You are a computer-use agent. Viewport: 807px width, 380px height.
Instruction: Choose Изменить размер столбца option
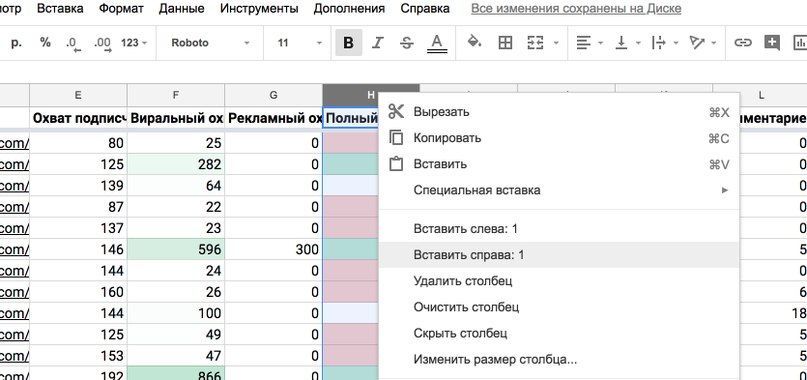click(559, 359)
